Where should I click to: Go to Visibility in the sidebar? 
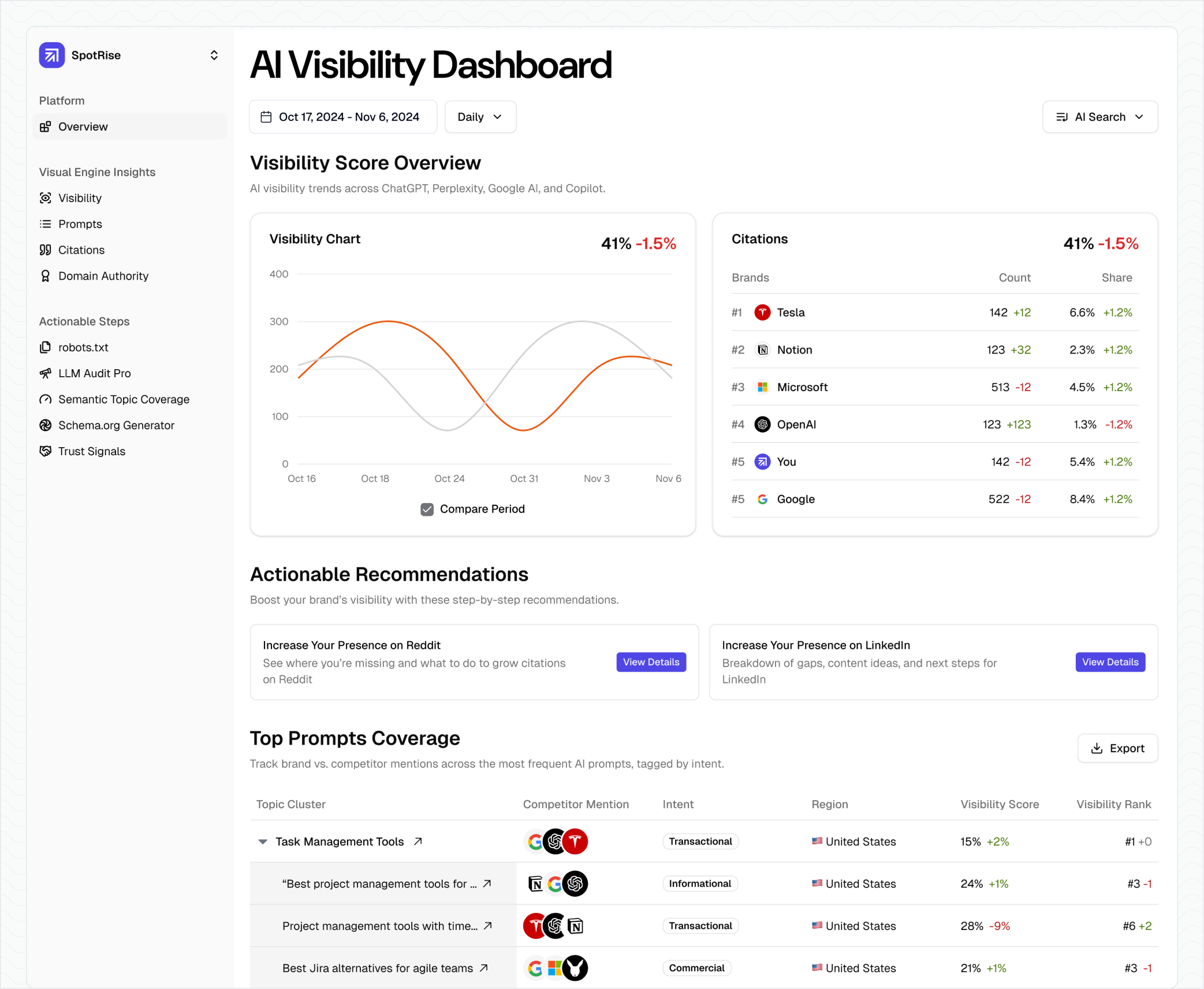[x=80, y=198]
